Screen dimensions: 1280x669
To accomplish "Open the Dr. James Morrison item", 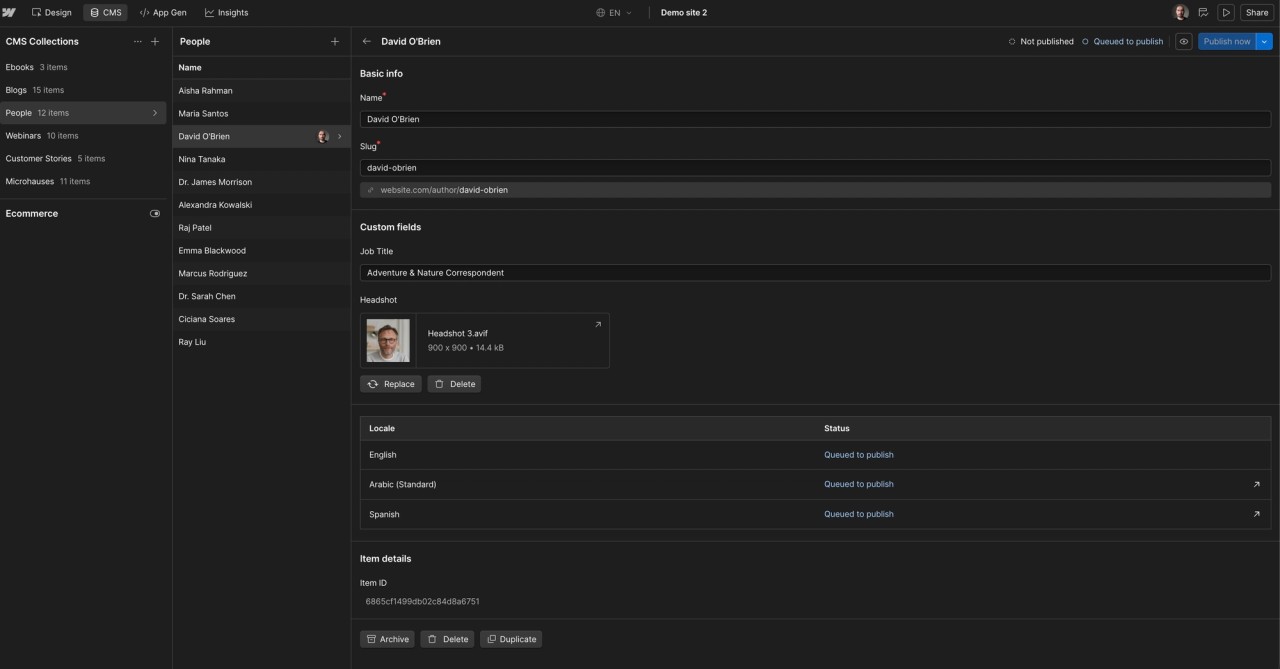I will (261, 182).
